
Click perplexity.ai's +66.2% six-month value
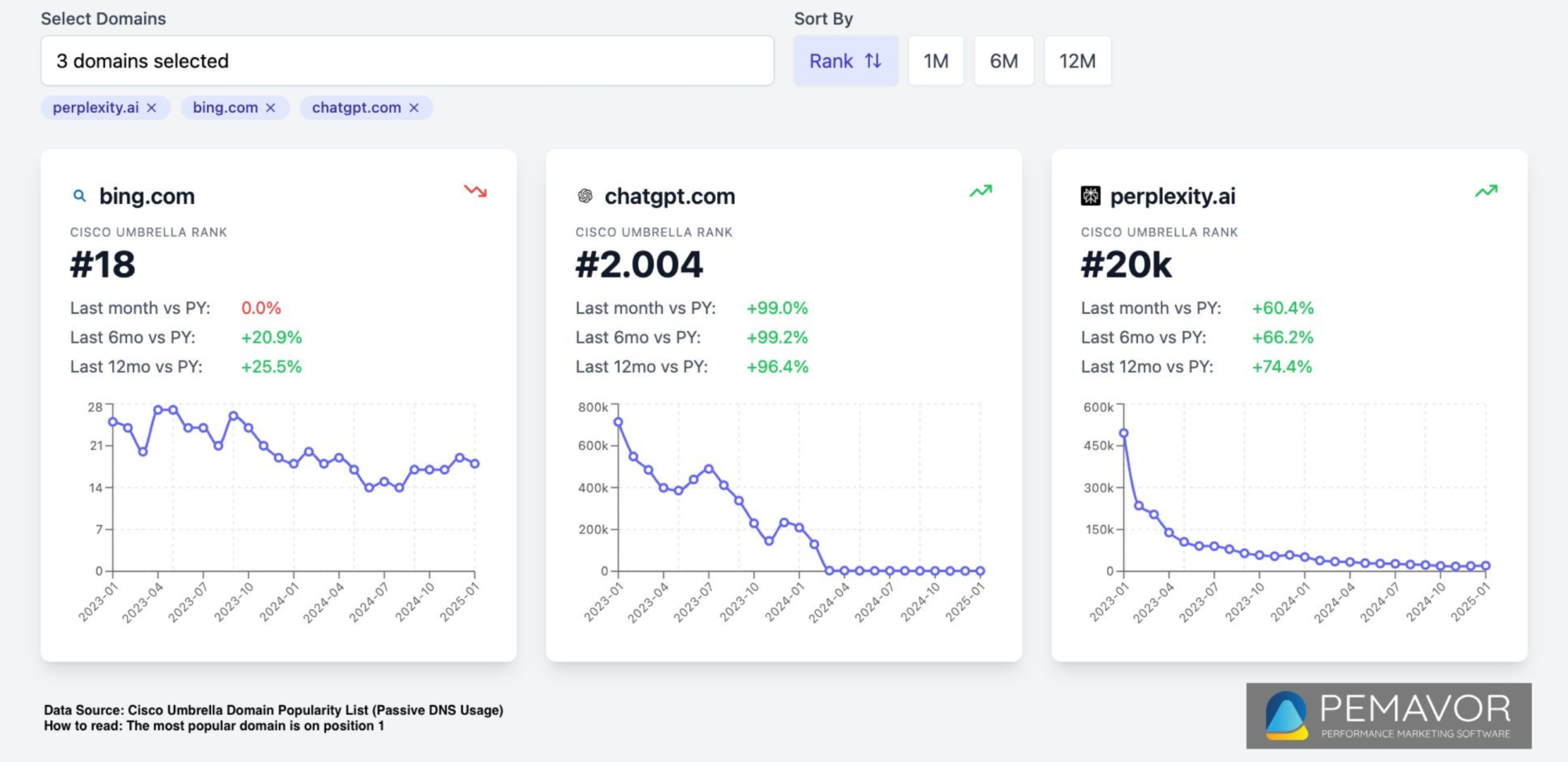(1283, 337)
